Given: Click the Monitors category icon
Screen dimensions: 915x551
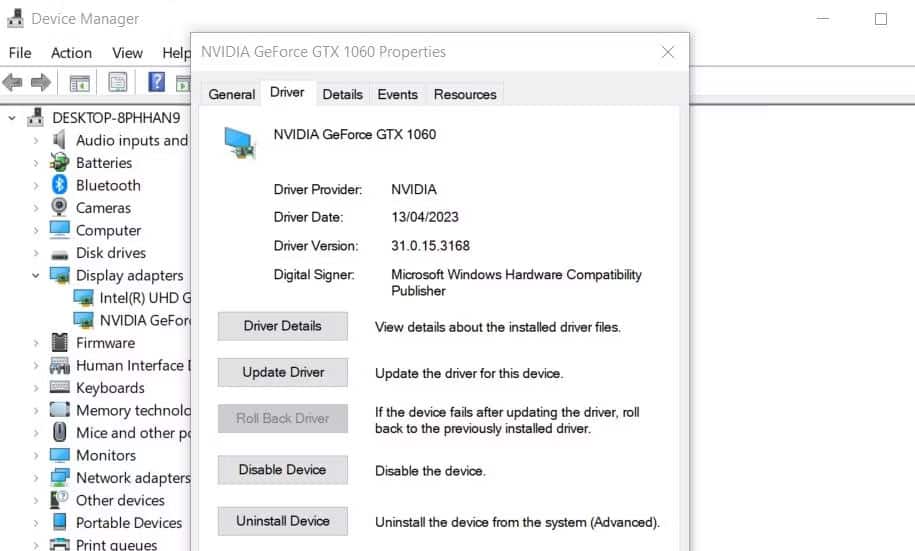Looking at the screenshot, I should click(60, 455).
